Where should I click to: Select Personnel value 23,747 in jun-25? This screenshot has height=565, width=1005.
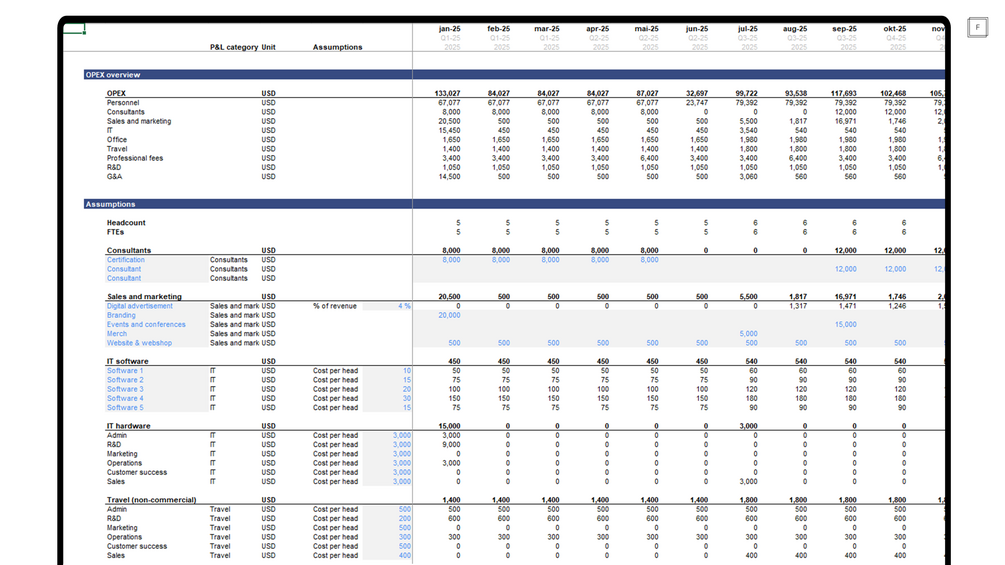(x=697, y=102)
